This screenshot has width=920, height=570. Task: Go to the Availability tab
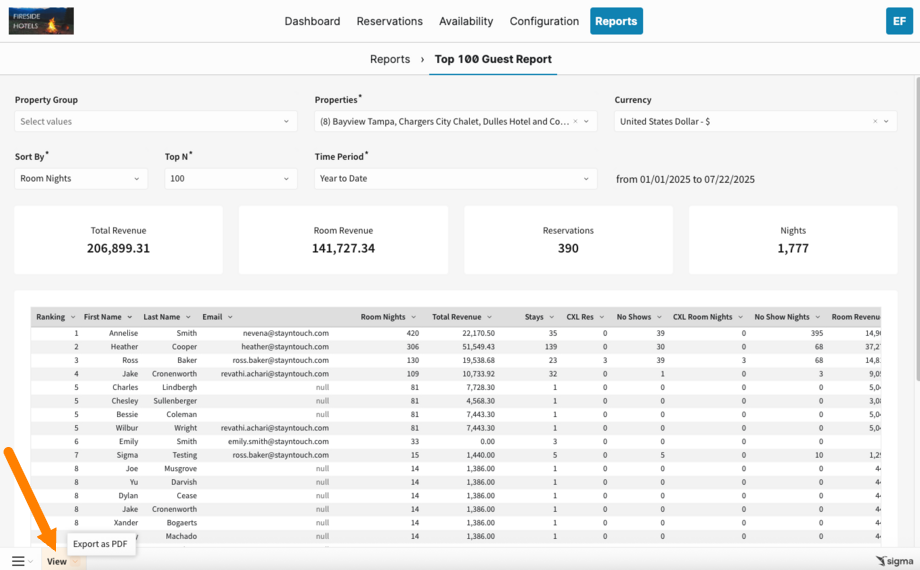(466, 21)
